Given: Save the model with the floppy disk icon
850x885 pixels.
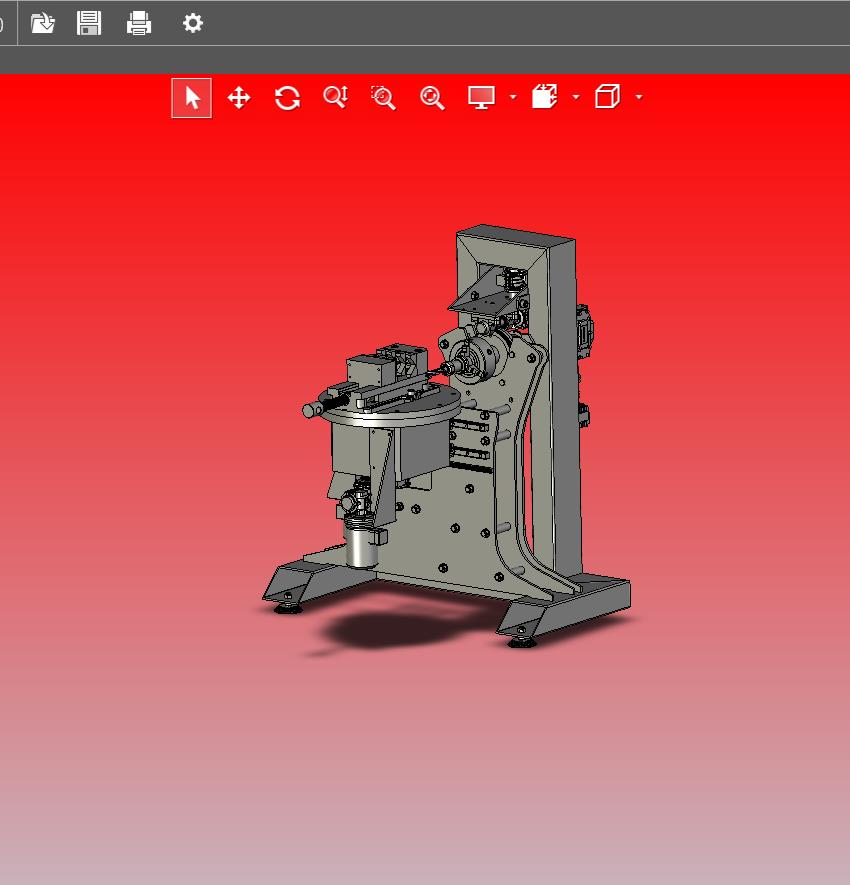Looking at the screenshot, I should pyautogui.click(x=89, y=24).
